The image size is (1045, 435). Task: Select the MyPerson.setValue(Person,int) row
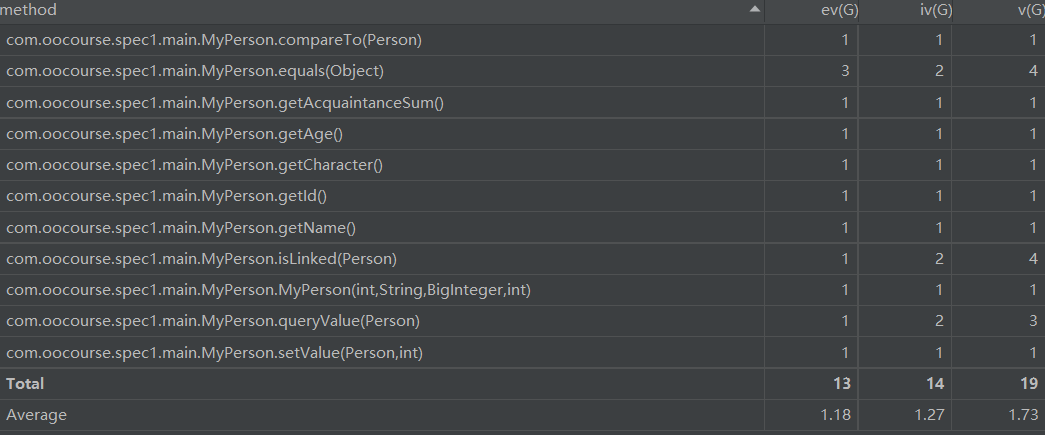522,353
